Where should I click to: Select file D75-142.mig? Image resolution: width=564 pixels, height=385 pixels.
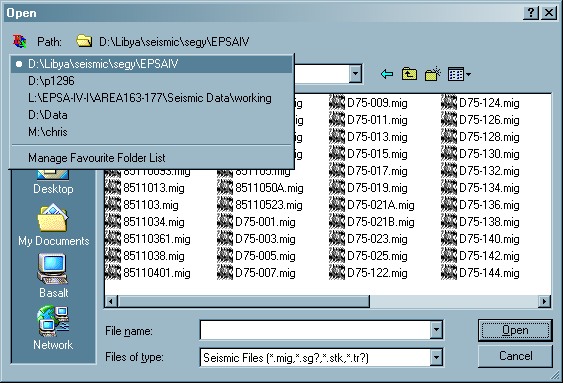click(480, 256)
